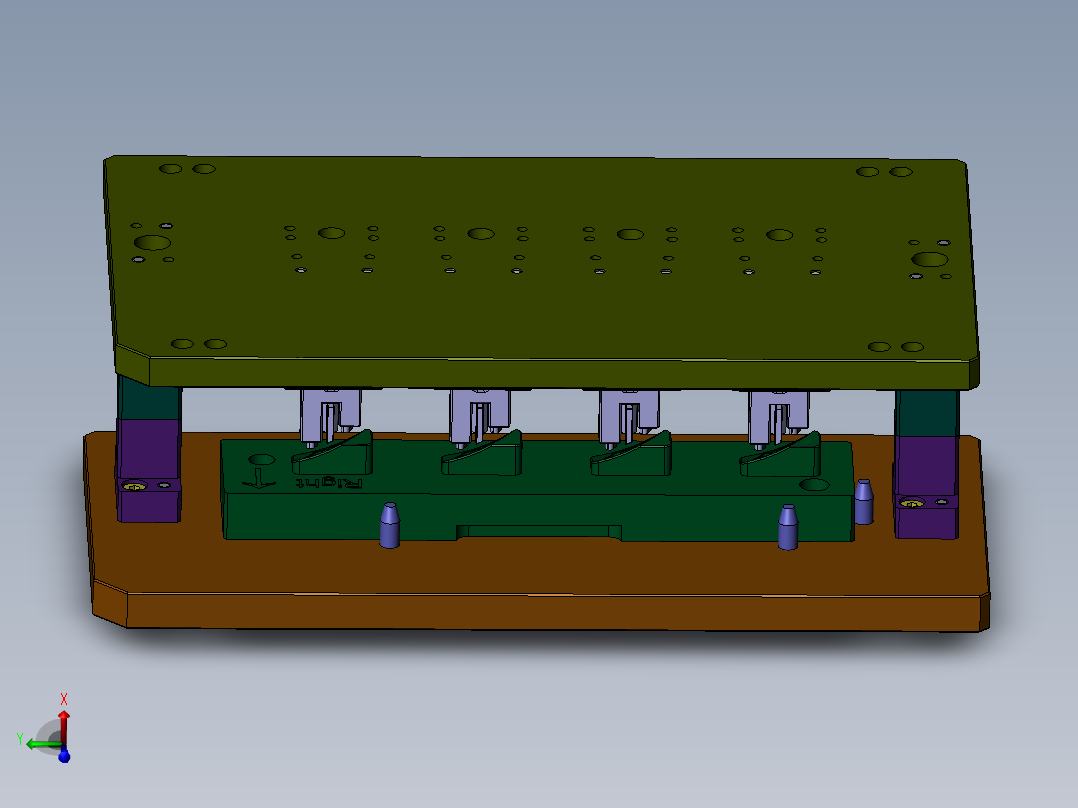Select the second lavender punch from the left
The width and height of the screenshot is (1078, 808).
pos(479,417)
